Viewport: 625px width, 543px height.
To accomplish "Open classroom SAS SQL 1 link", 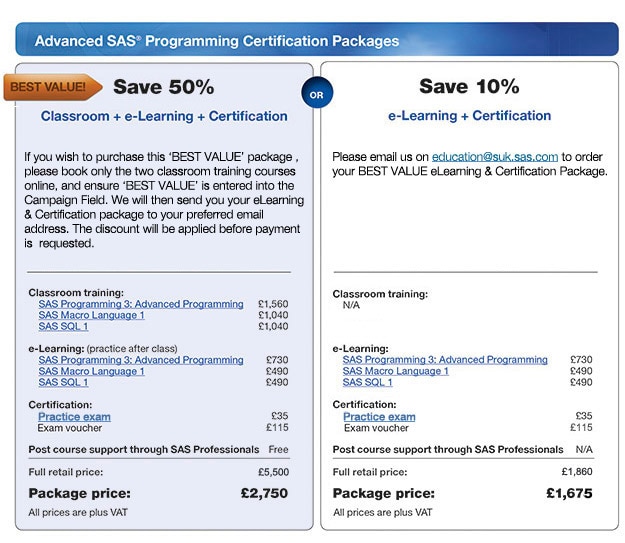I will tap(63, 326).
